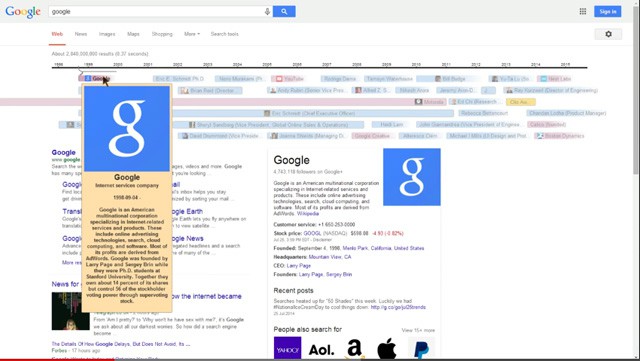This screenshot has height=361, width=640.
Task: Open the Mountain View, CA headquarters link
Action: click(x=330, y=257)
